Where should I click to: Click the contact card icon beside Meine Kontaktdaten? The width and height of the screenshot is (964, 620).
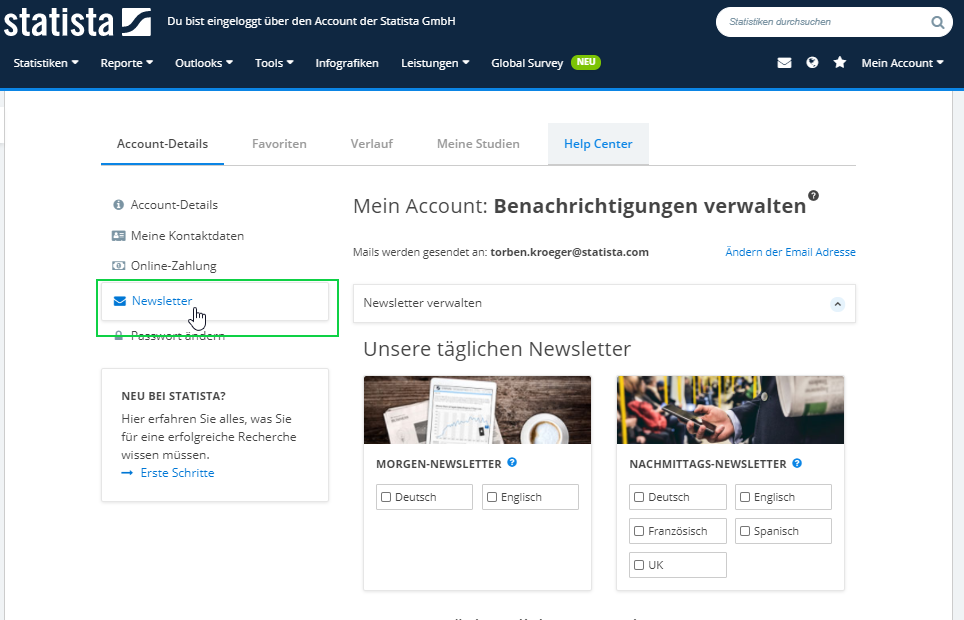click(119, 236)
